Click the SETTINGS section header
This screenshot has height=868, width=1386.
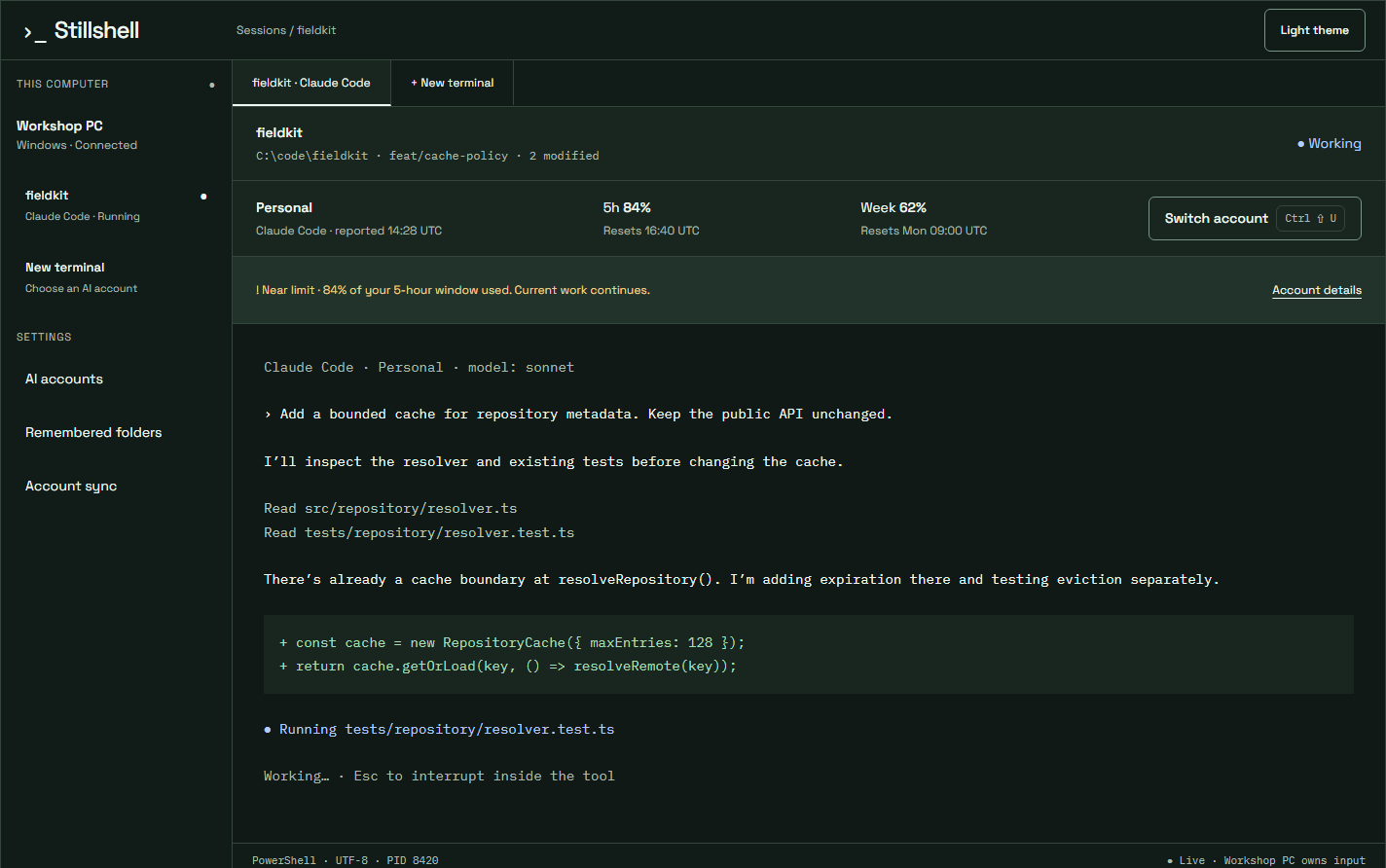tap(44, 337)
